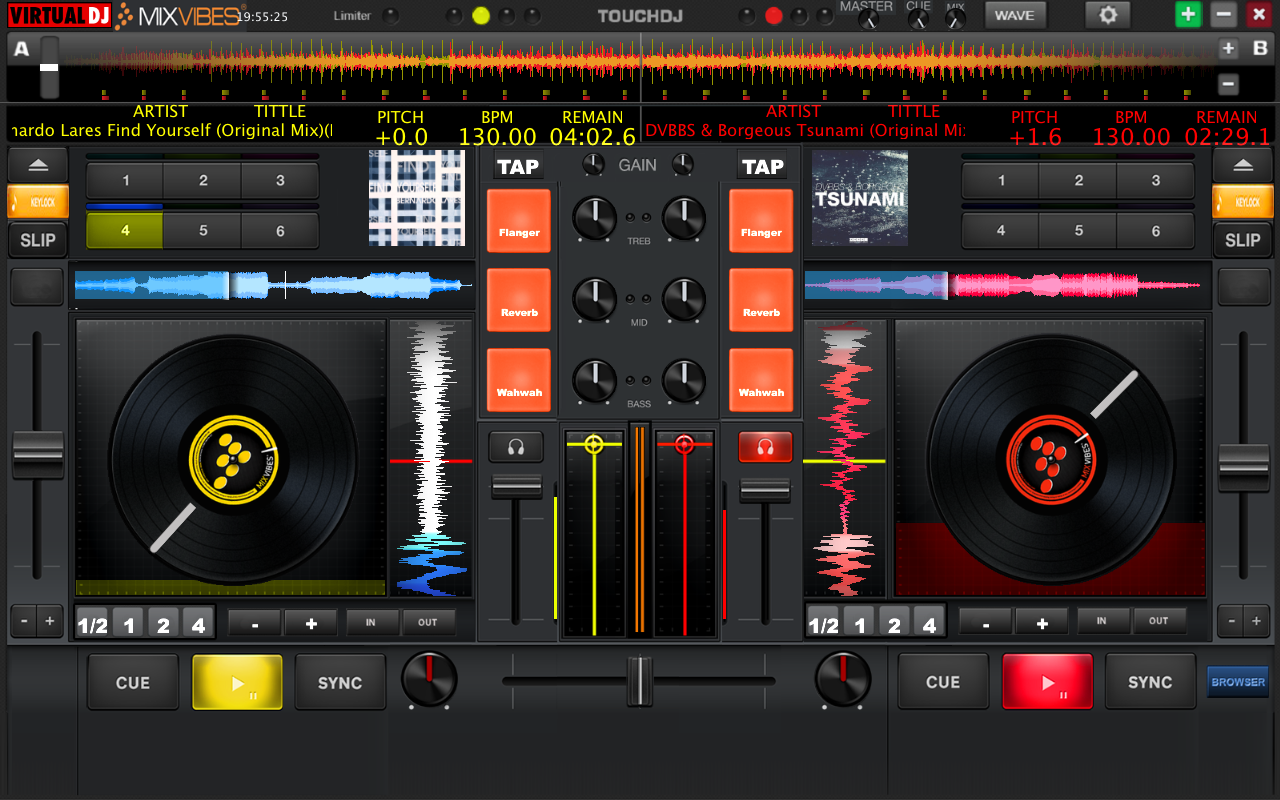Click loop OUT on left deck
Viewport: 1280px width, 800px height.
tap(428, 622)
